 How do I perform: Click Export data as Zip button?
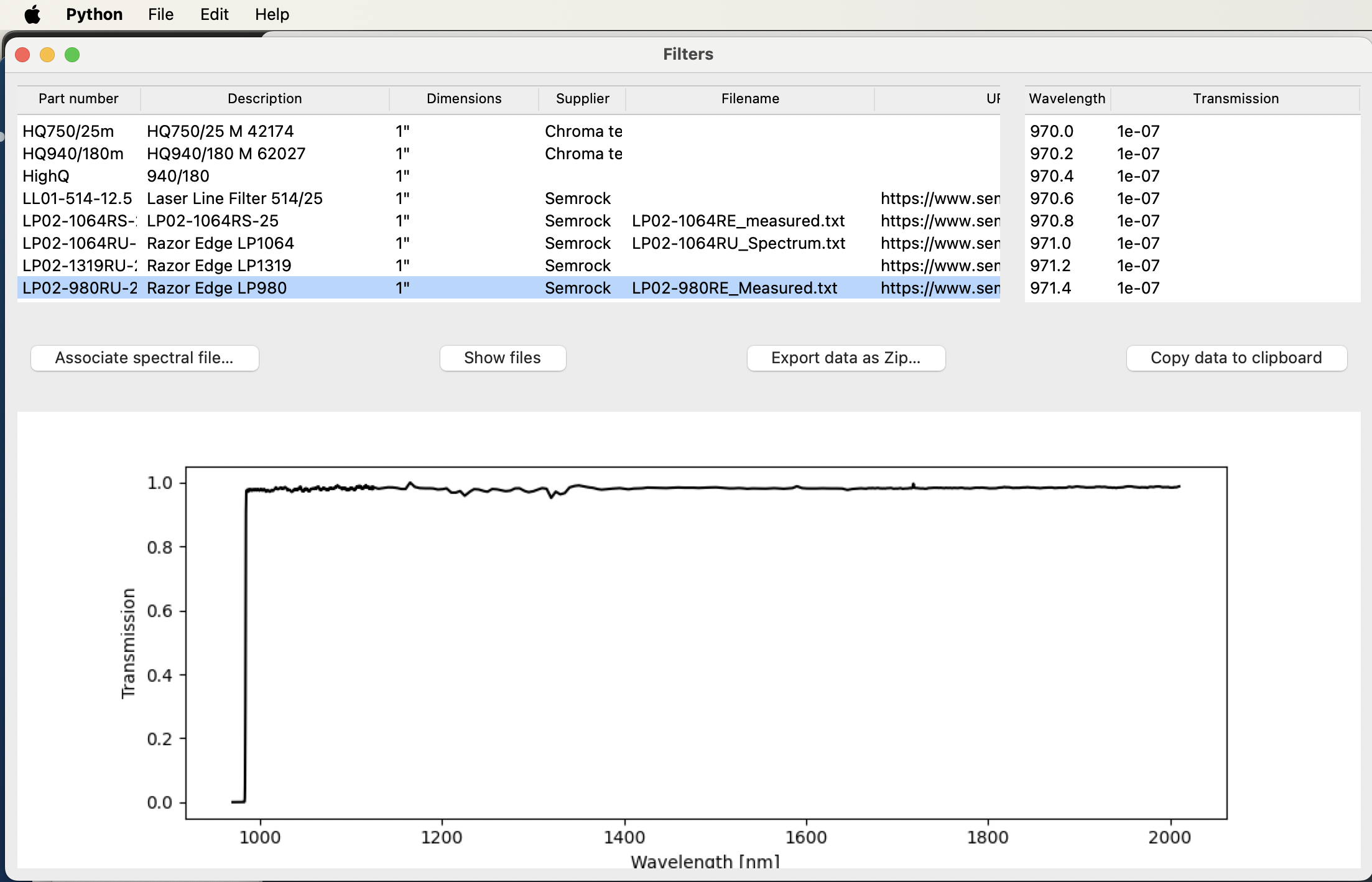point(845,358)
